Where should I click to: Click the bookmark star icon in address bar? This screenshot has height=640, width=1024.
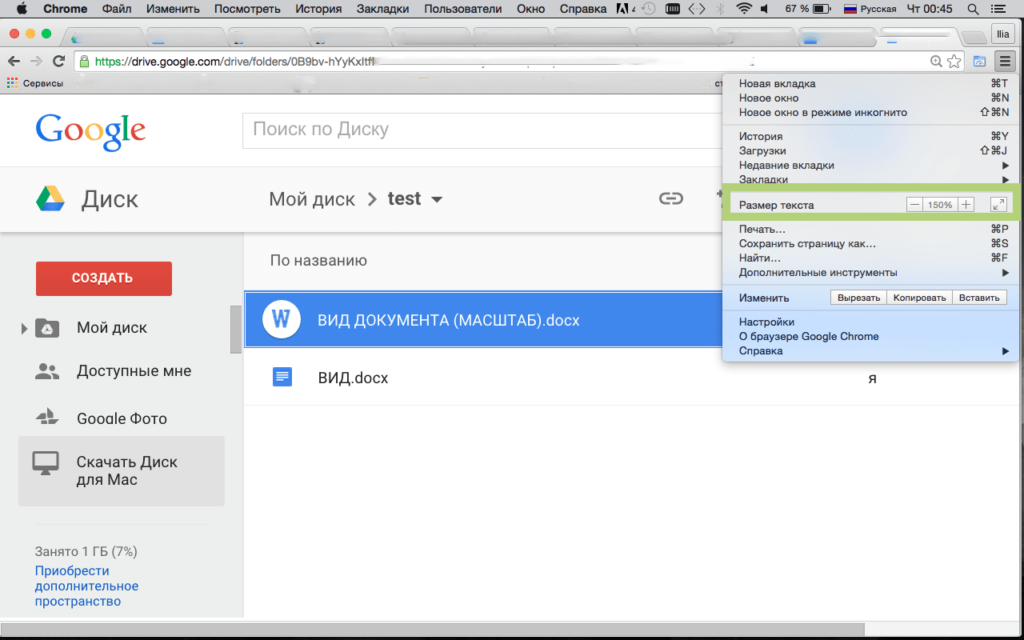[954, 61]
